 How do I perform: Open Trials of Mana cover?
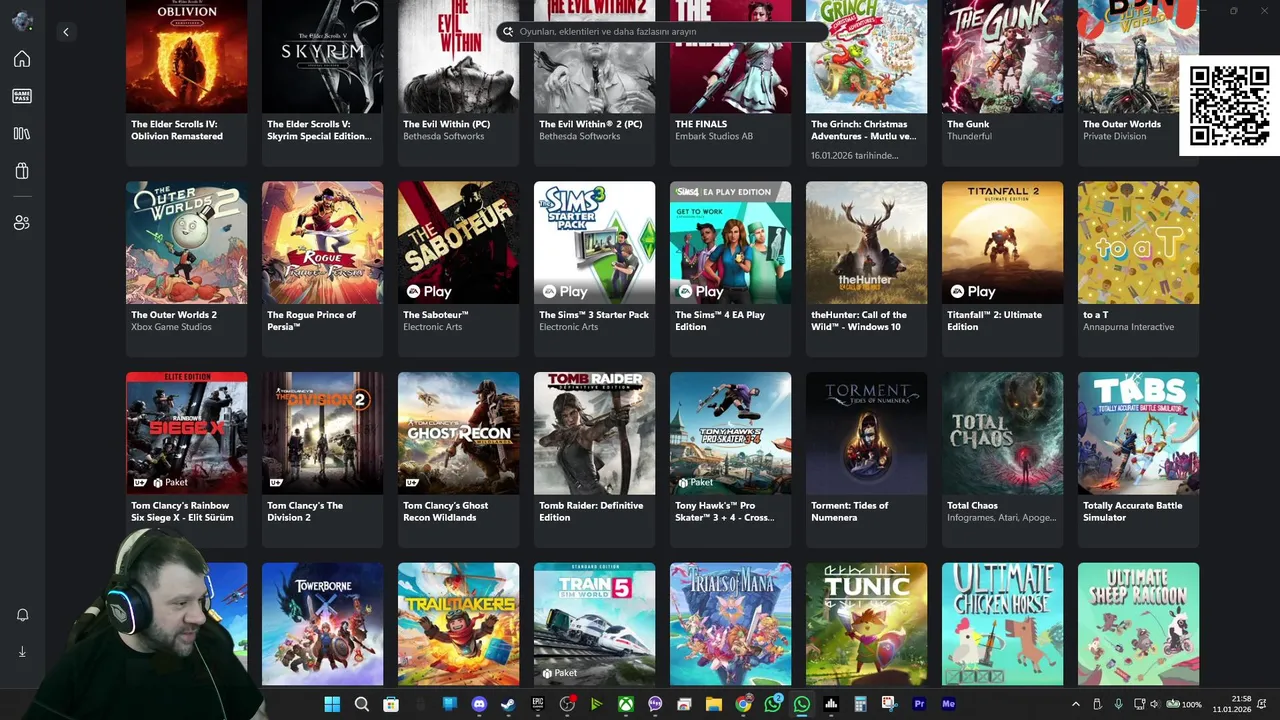pos(730,624)
